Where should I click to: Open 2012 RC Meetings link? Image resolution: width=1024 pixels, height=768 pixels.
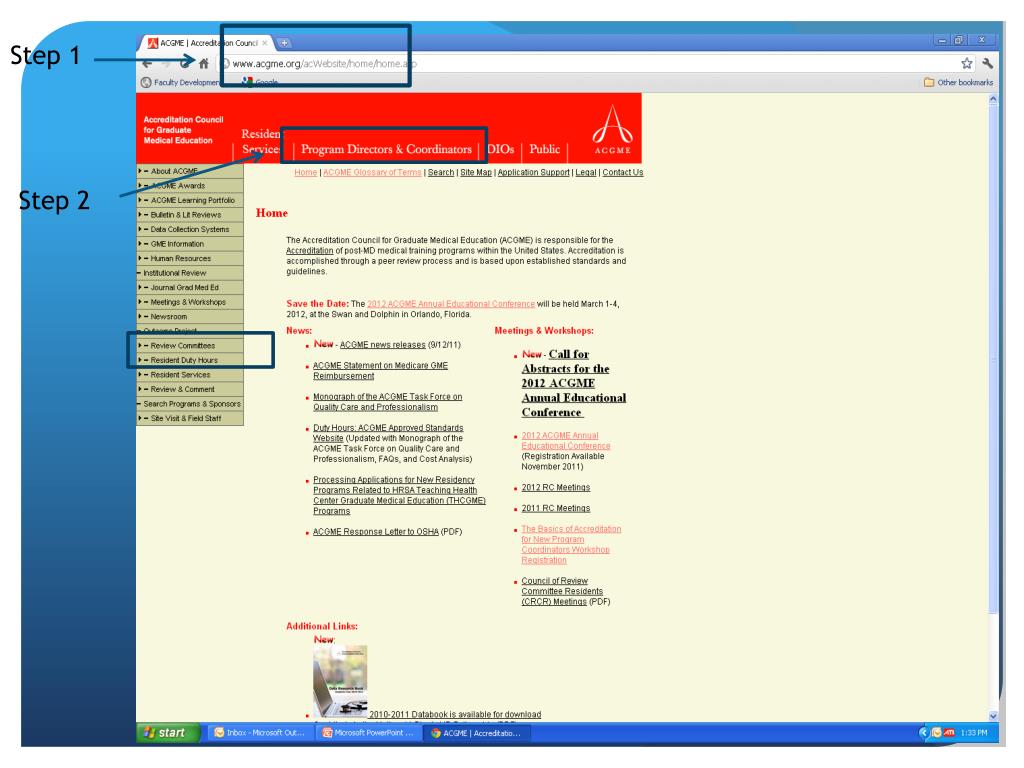pos(556,488)
